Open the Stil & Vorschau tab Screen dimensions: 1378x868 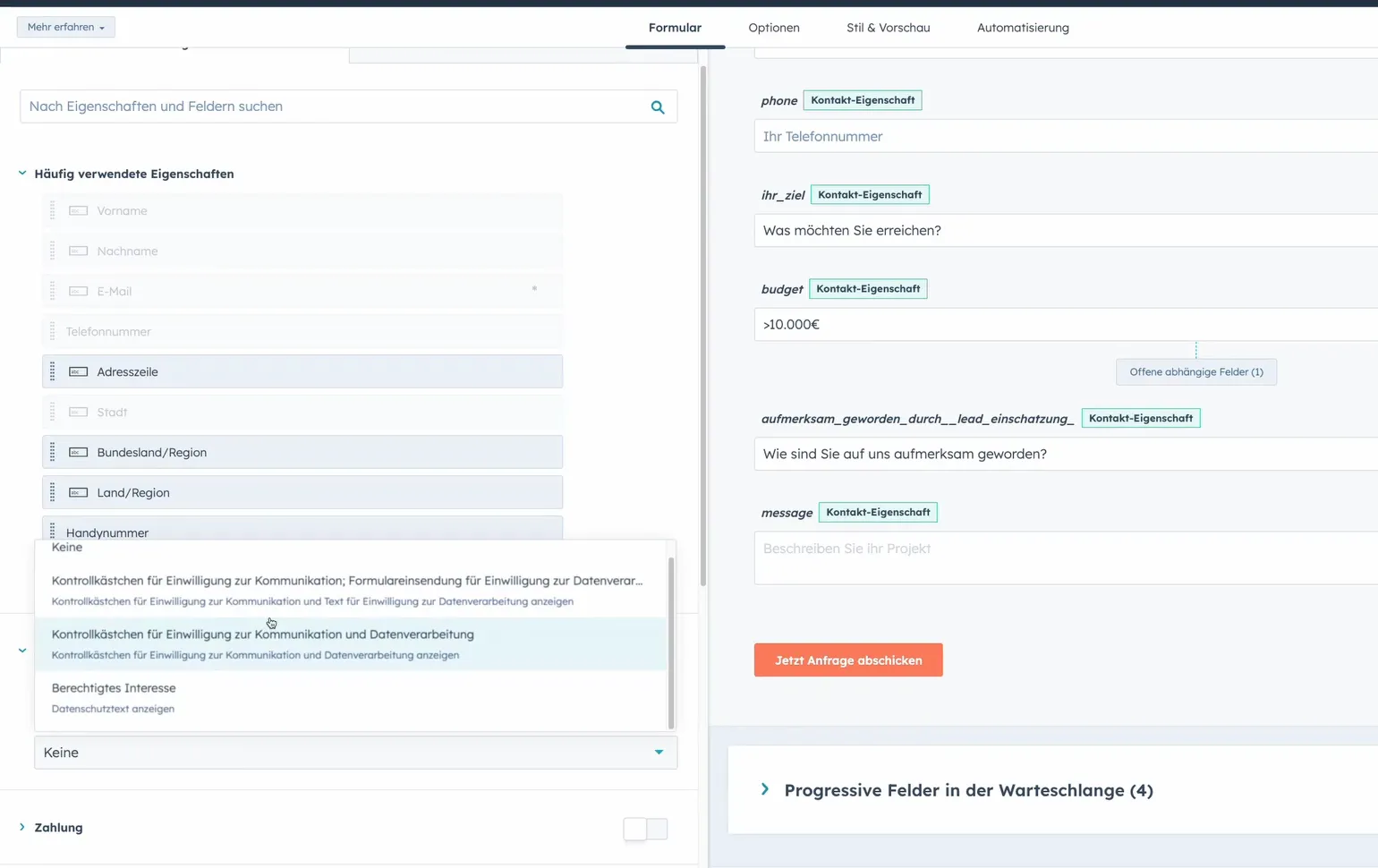(889, 28)
